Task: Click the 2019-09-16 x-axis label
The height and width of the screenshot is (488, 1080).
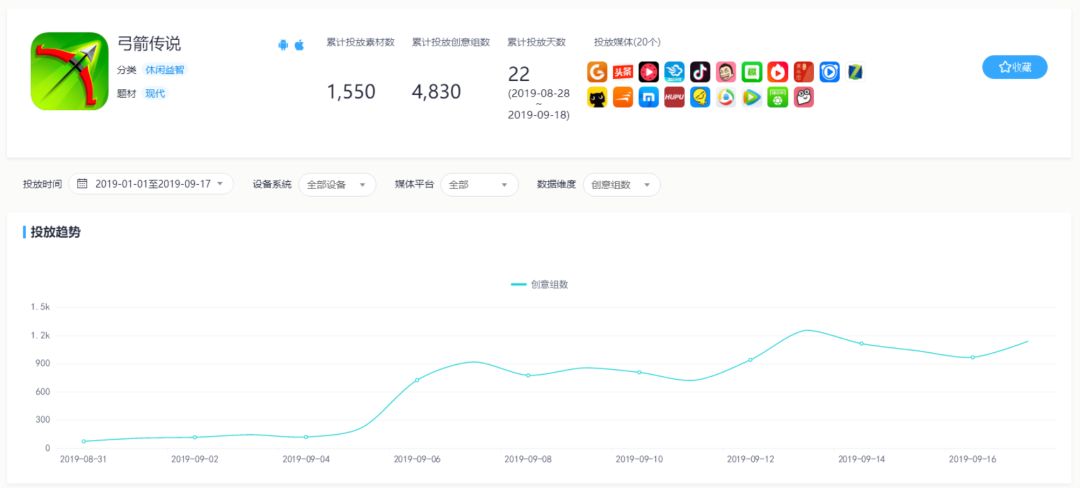Action: [x=972, y=459]
